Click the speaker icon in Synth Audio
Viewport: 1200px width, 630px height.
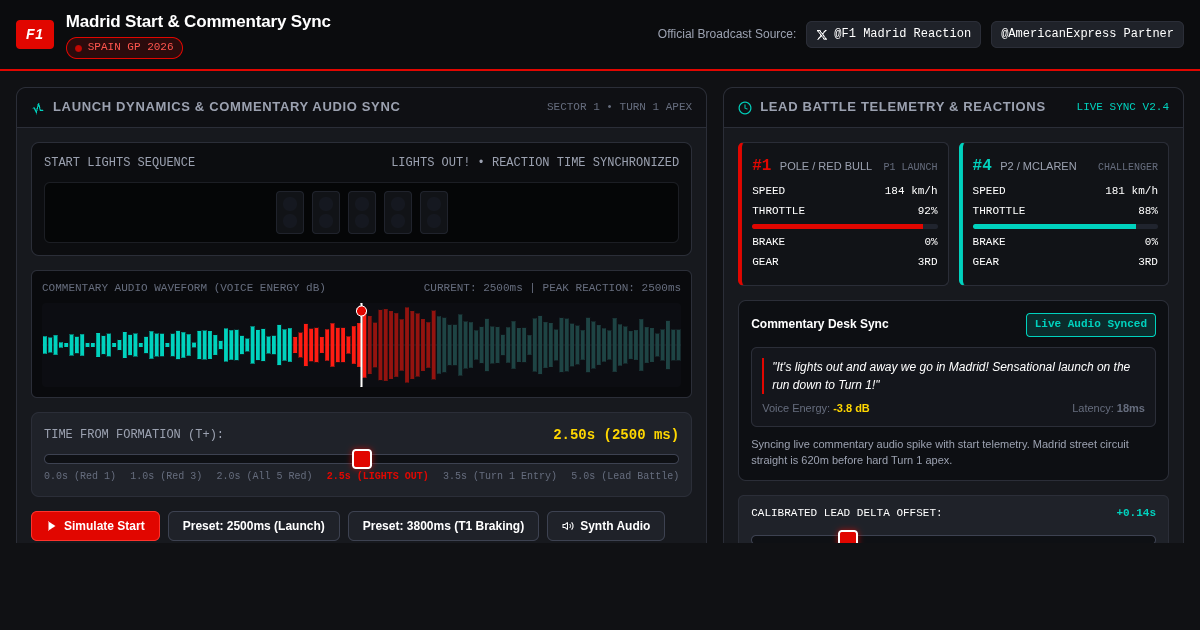click(x=567, y=526)
